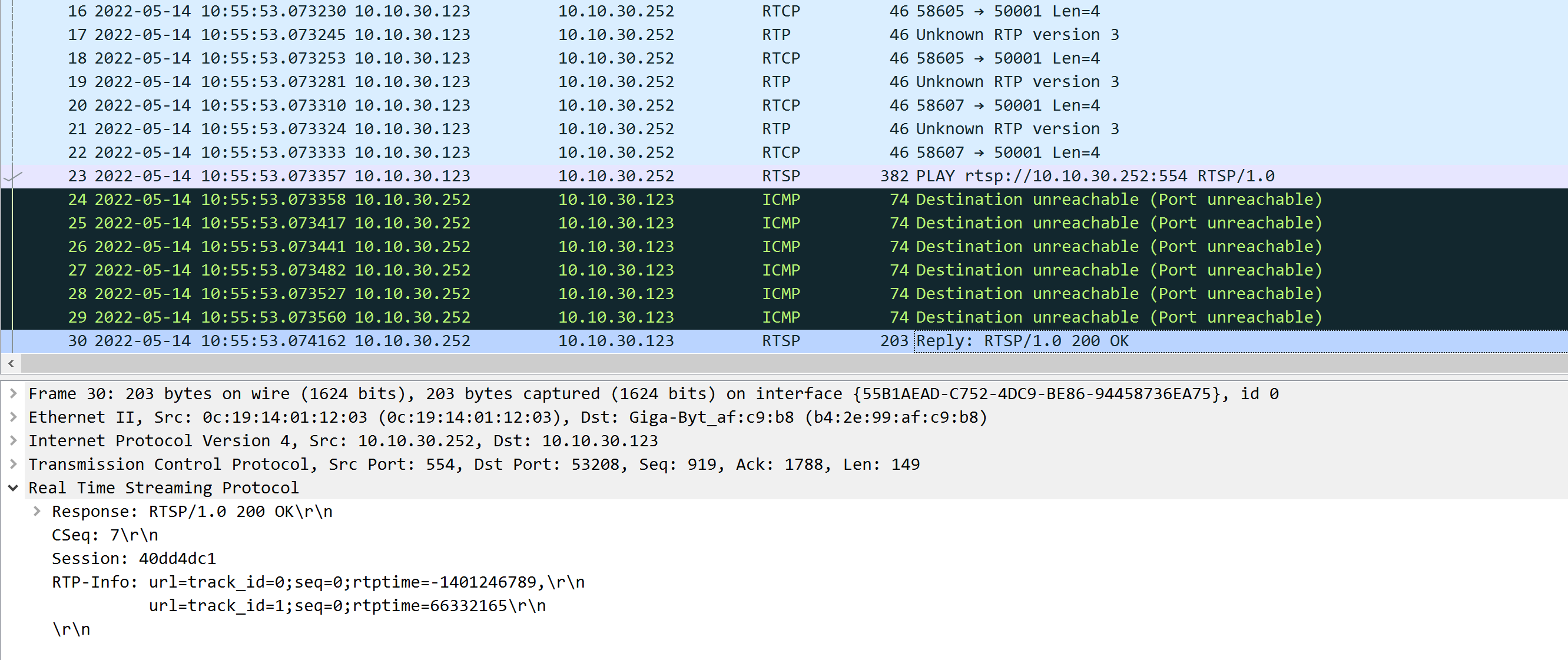Click packet 26 destination 10.10.30.123
This screenshot has width=1568, height=660.
(x=616, y=247)
